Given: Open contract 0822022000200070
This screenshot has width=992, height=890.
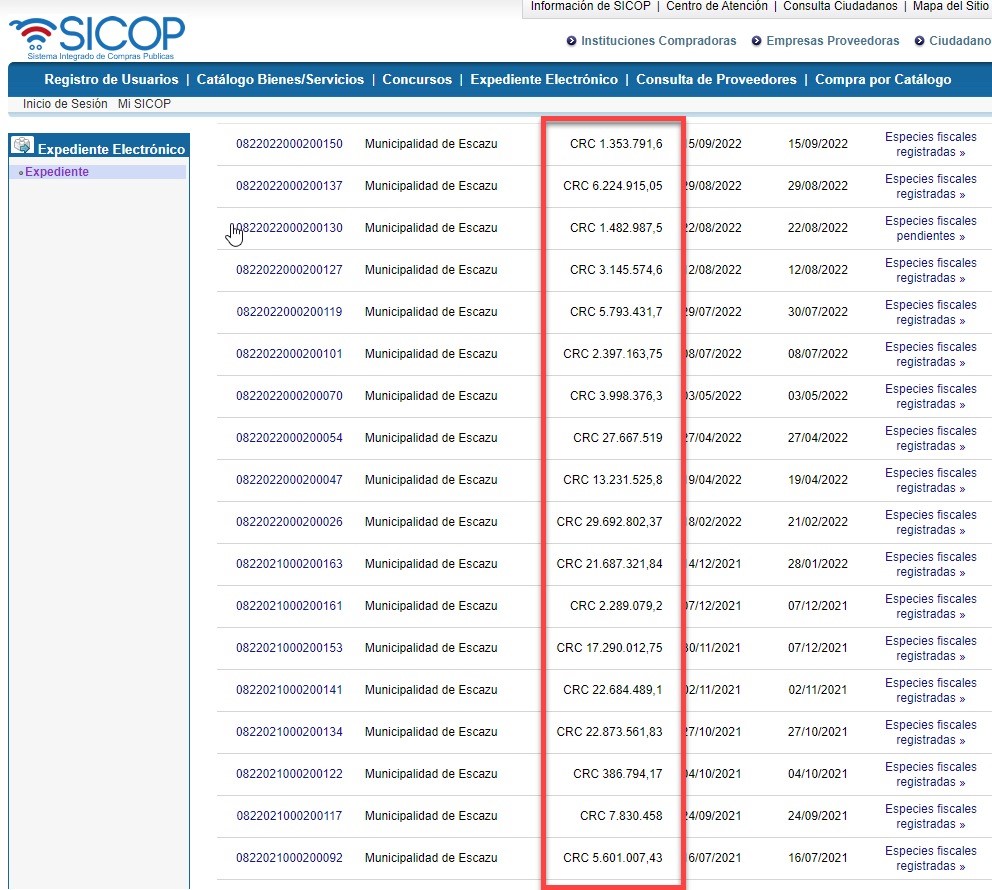Looking at the screenshot, I should [289, 396].
